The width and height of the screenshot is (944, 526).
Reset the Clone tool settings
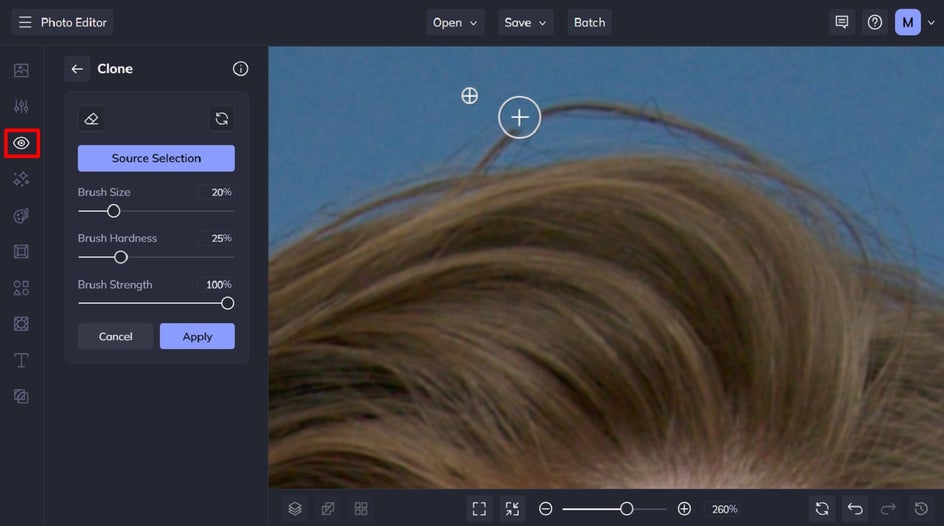tap(222, 119)
